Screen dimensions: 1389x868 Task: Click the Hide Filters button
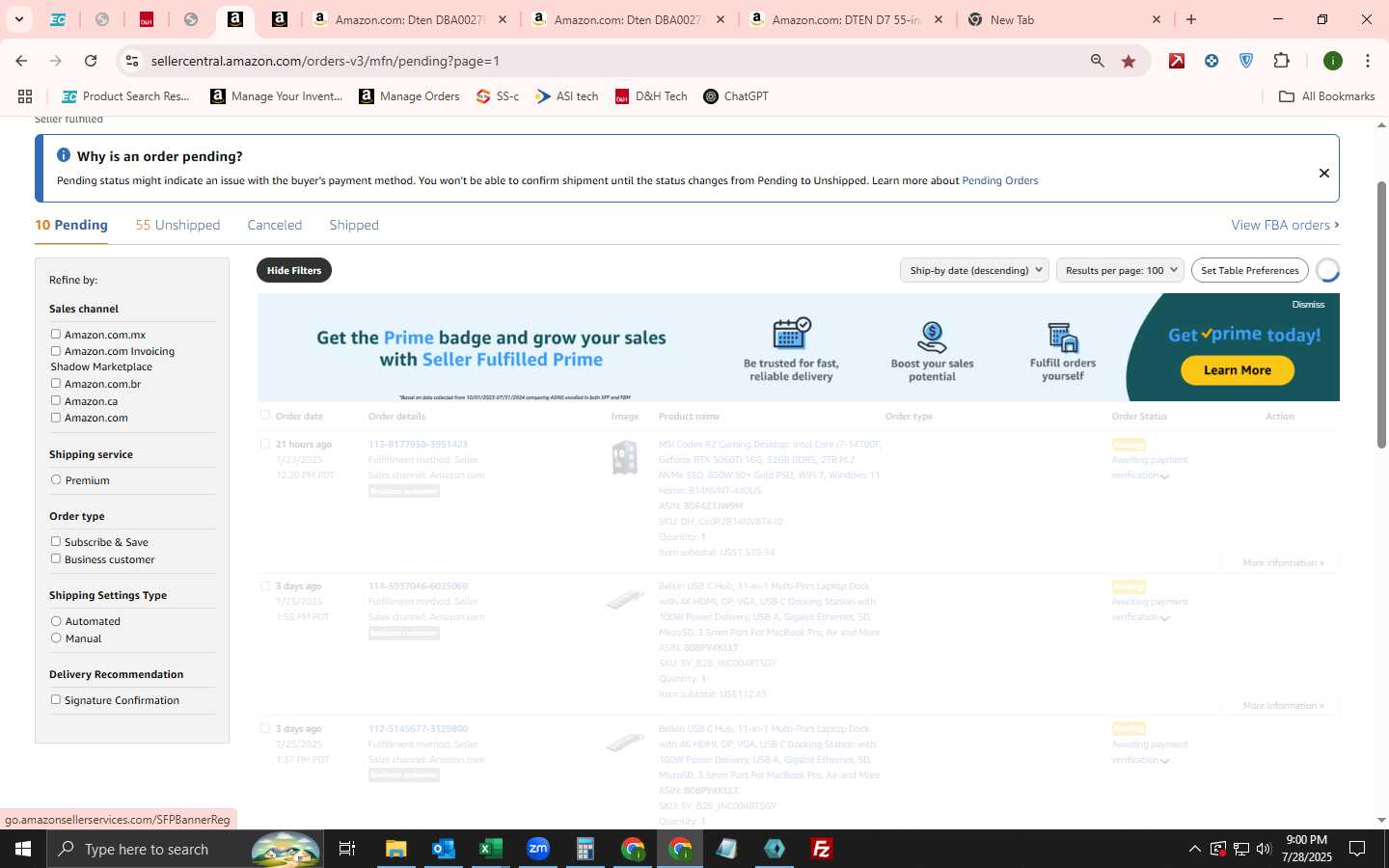tap(294, 270)
